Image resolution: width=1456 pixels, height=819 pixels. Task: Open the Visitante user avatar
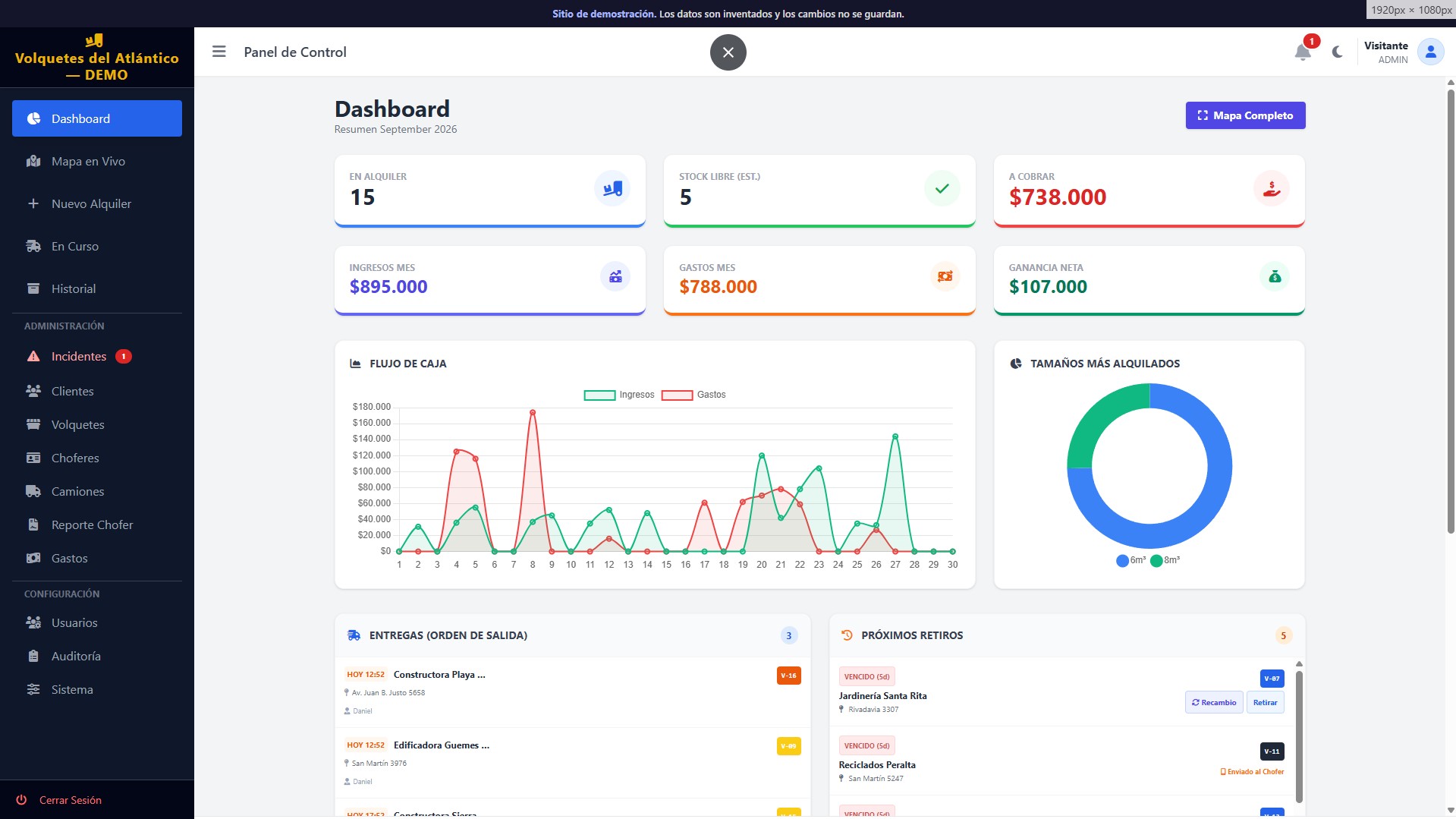[1430, 52]
